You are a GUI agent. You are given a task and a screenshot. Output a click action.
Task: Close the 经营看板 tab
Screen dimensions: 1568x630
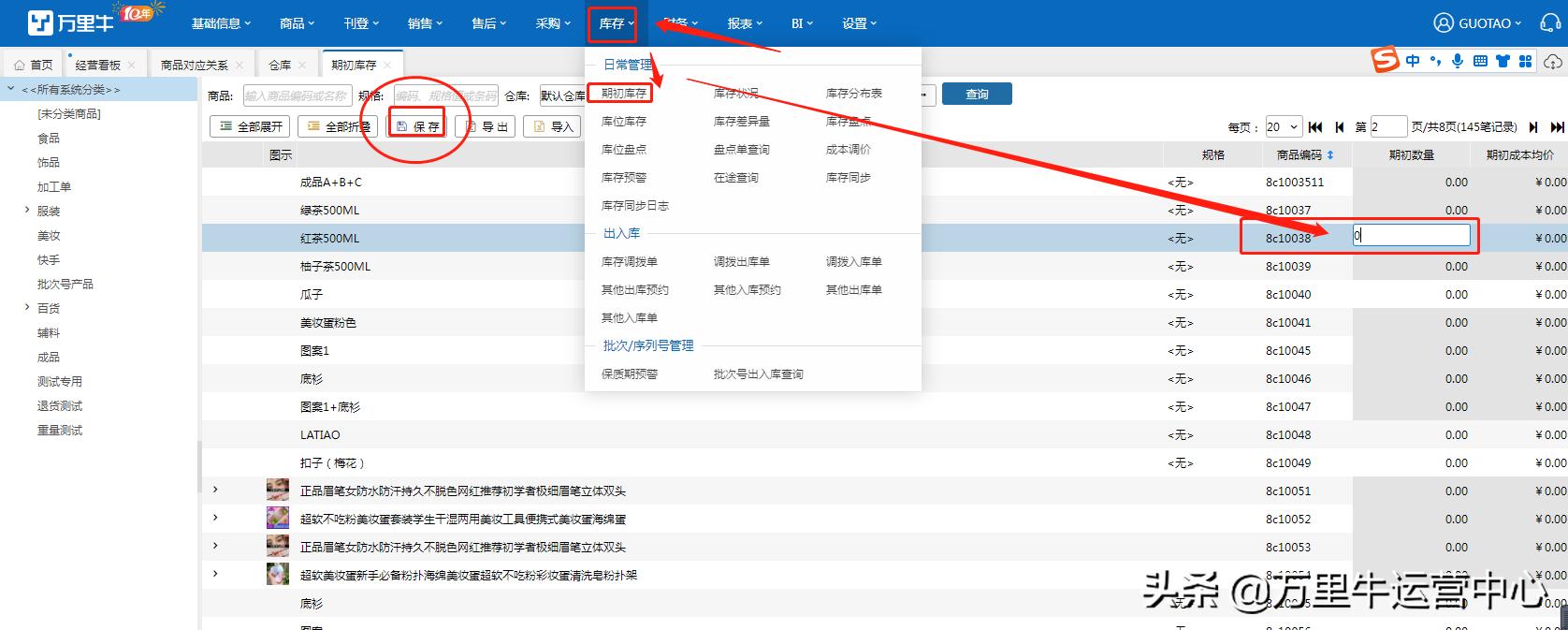(131, 66)
